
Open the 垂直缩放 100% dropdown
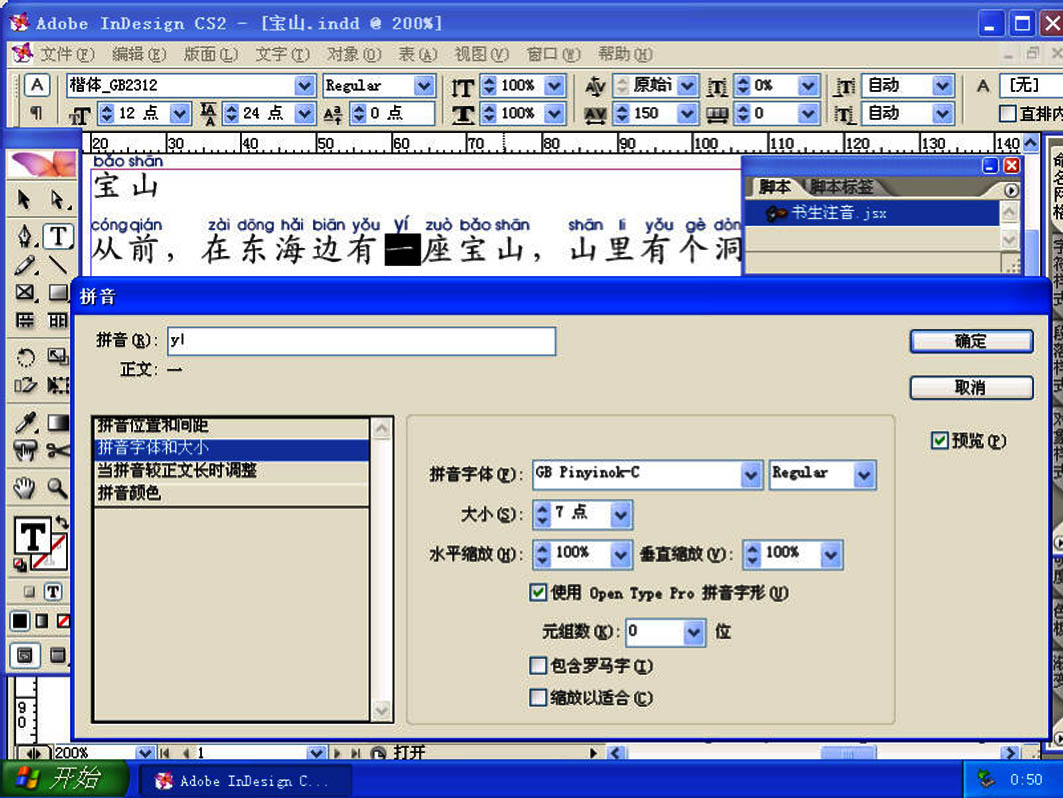831,555
